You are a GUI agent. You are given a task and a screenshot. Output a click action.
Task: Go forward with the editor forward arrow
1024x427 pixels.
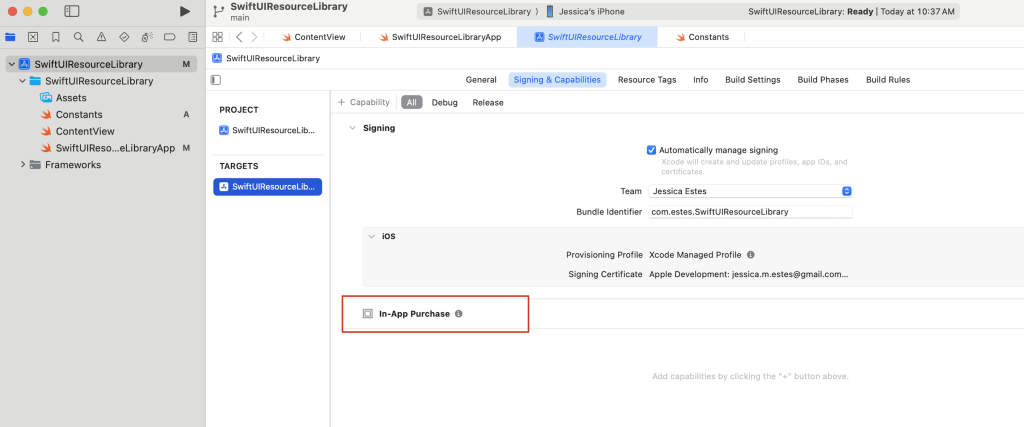254,37
